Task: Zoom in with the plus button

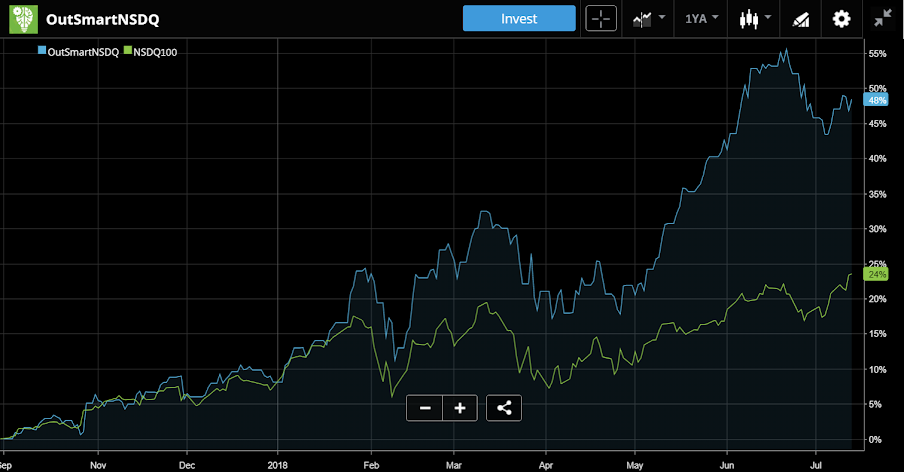Action: click(460, 408)
